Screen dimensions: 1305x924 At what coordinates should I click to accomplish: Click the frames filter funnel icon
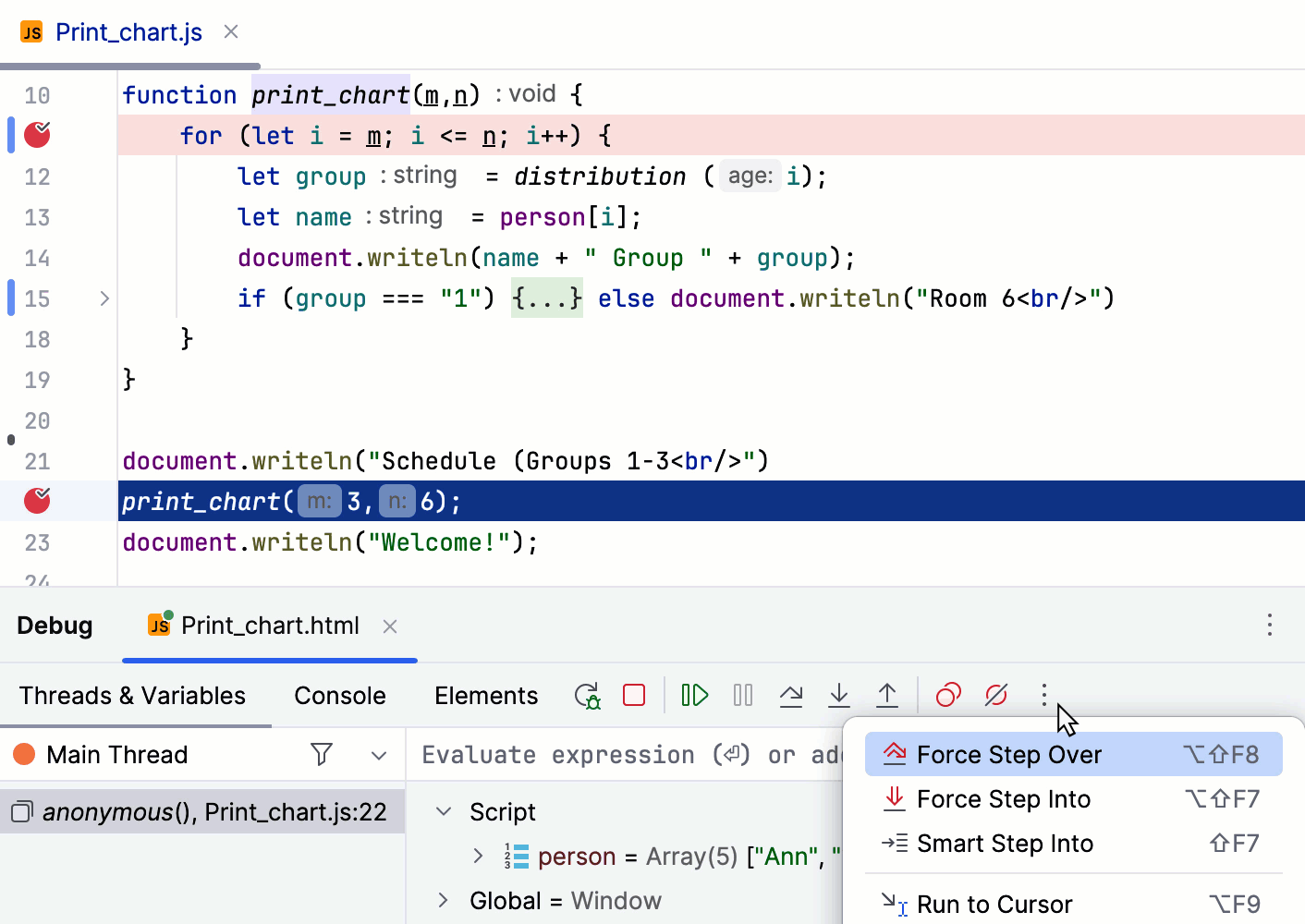point(321,754)
